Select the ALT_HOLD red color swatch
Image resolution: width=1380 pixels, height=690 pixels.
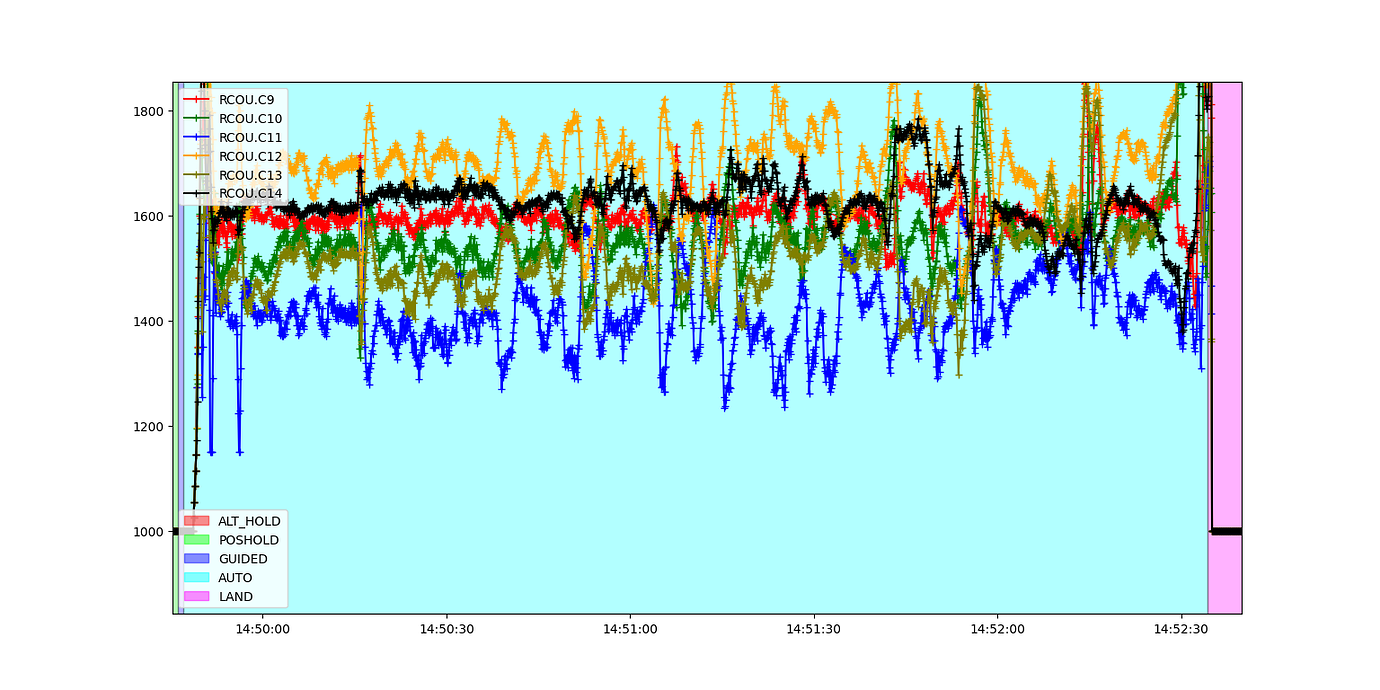click(197, 521)
